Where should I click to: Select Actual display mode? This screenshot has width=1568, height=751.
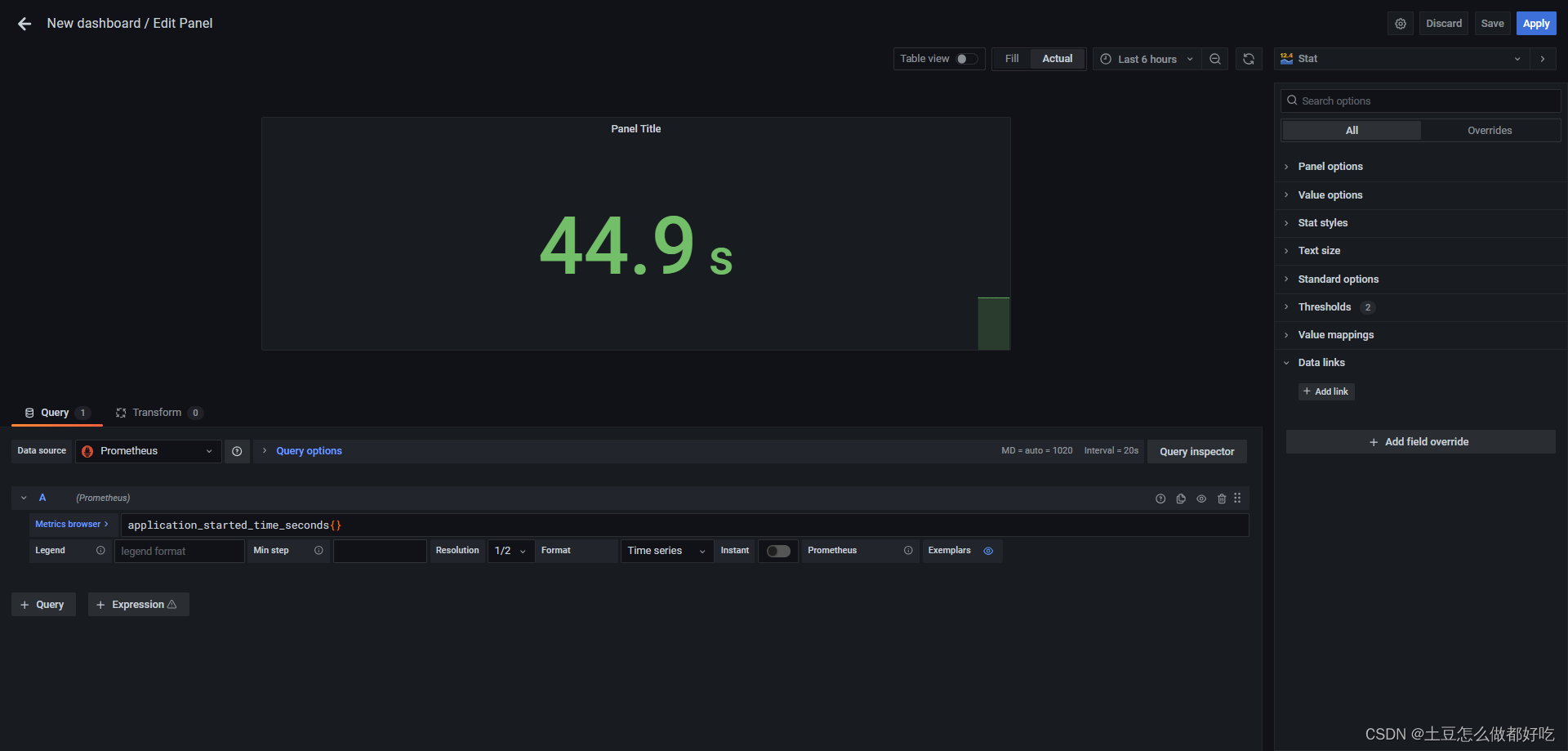click(x=1058, y=59)
